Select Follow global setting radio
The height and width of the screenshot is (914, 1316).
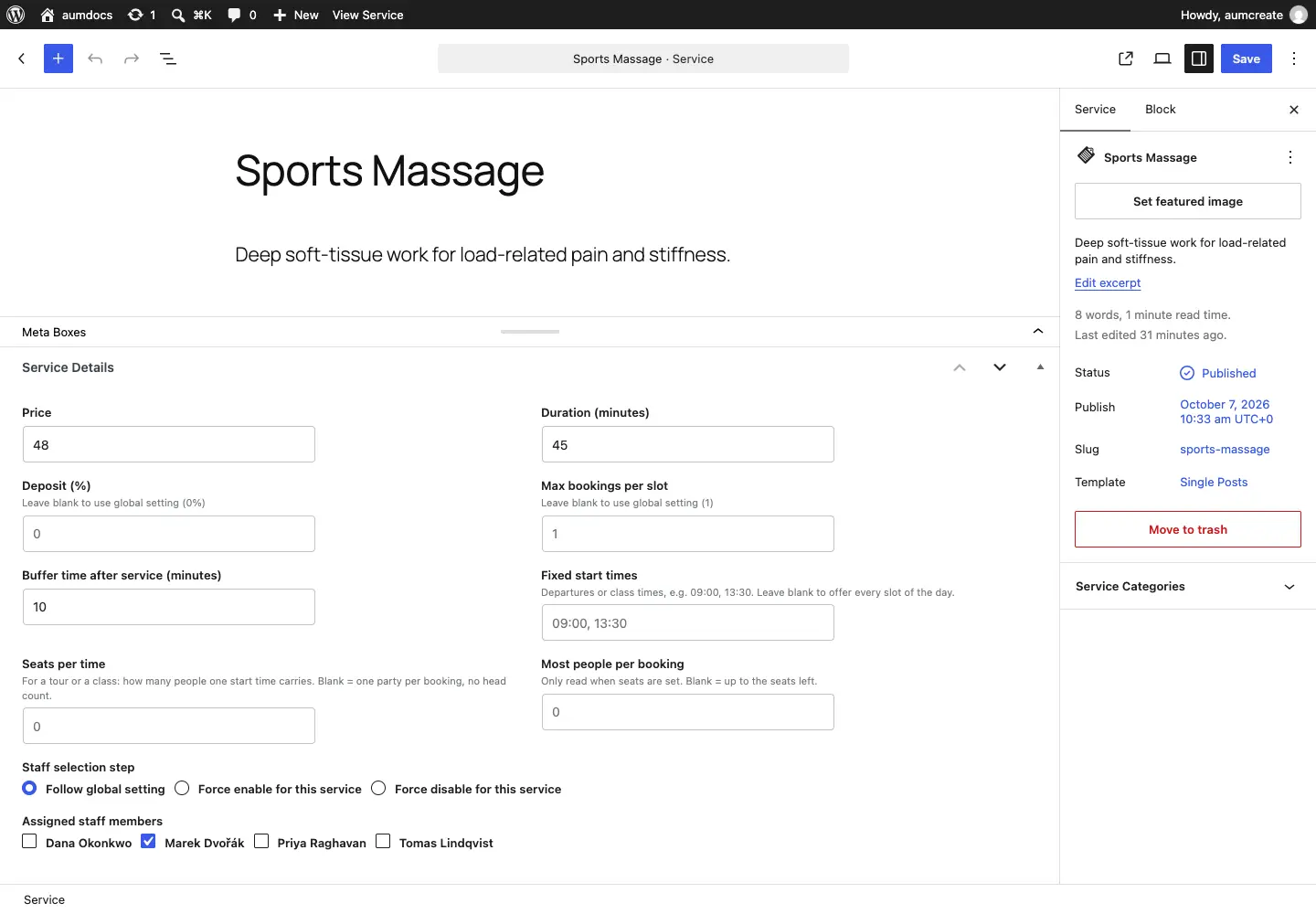(30, 788)
